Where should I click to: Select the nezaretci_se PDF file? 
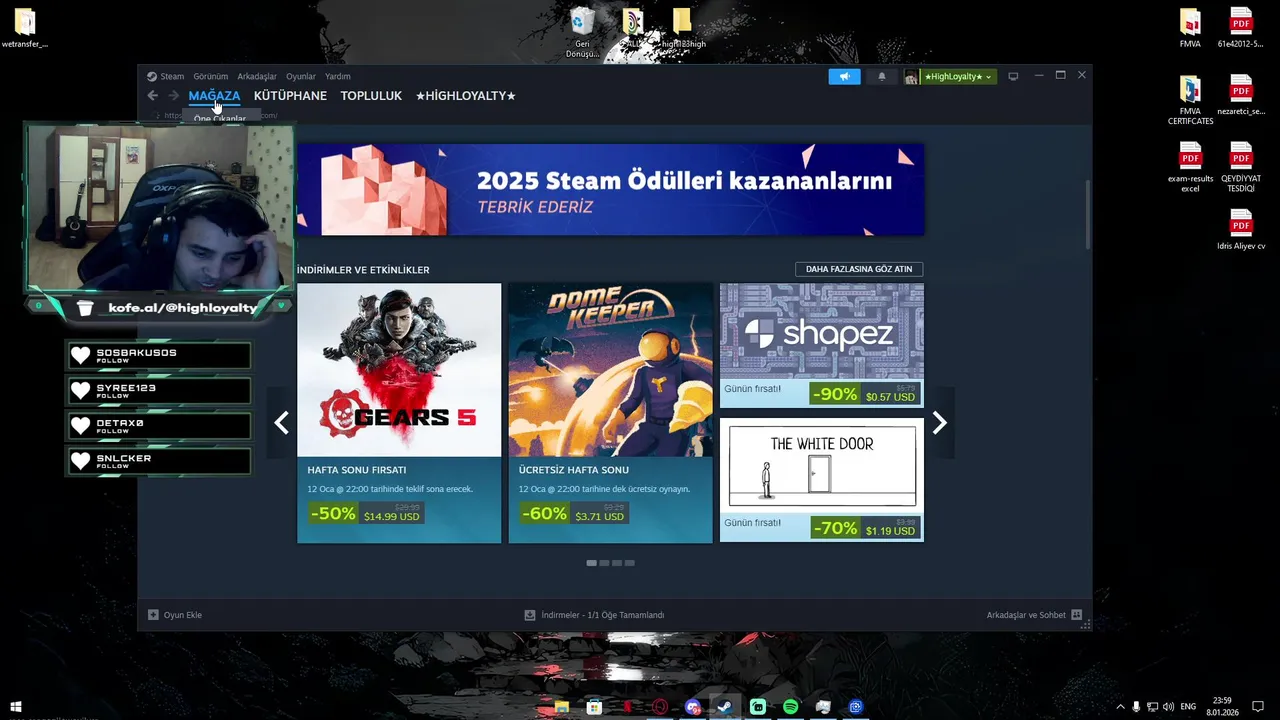click(x=1241, y=96)
